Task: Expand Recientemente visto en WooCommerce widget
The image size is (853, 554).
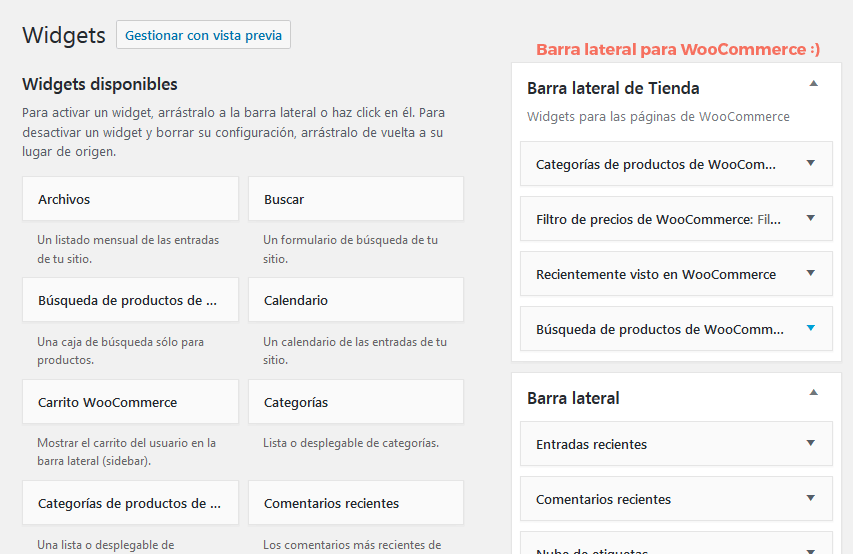Action: point(811,274)
